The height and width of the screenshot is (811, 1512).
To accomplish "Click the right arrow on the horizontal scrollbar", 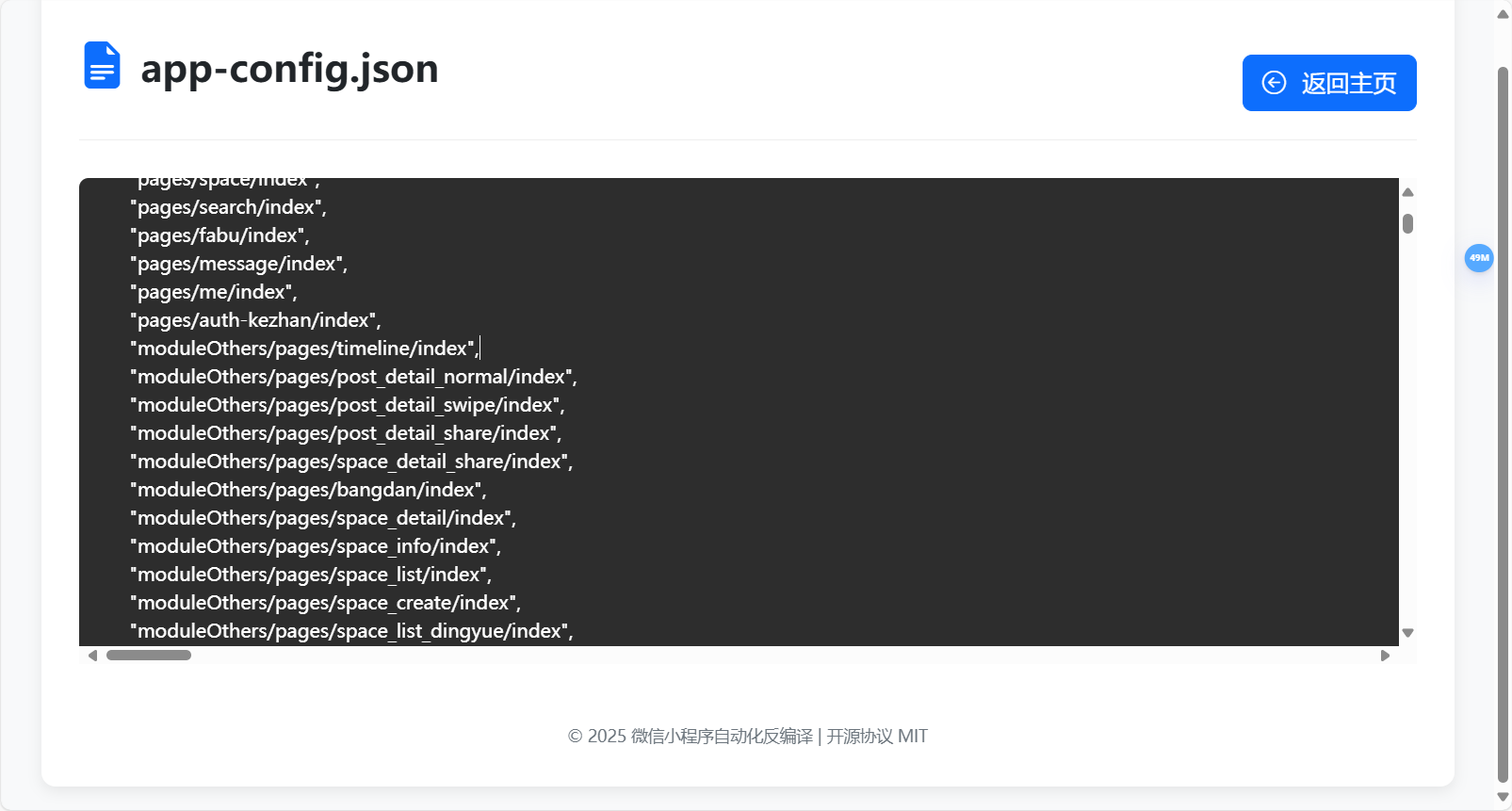I will point(1385,655).
